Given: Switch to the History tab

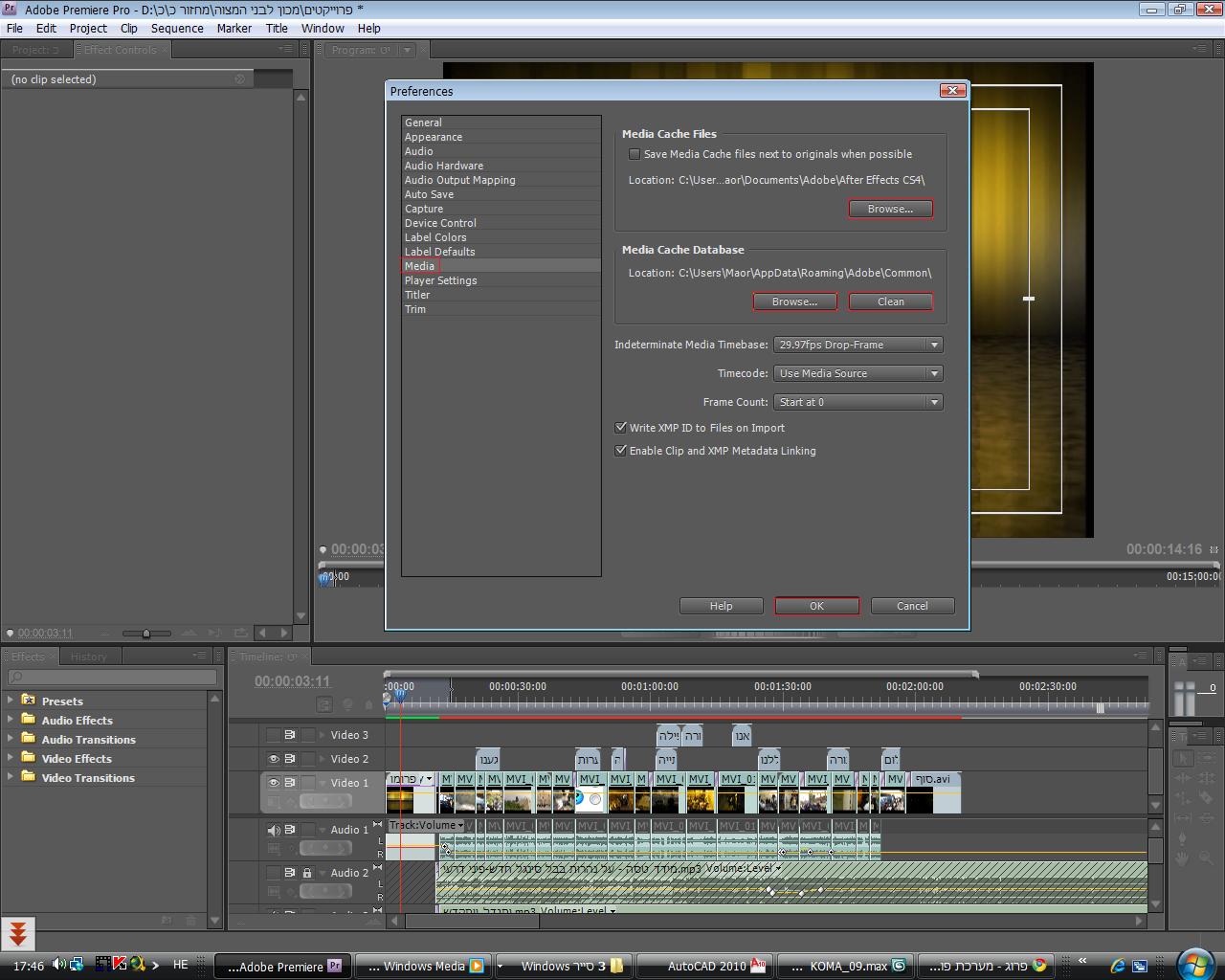Looking at the screenshot, I should (x=88, y=657).
